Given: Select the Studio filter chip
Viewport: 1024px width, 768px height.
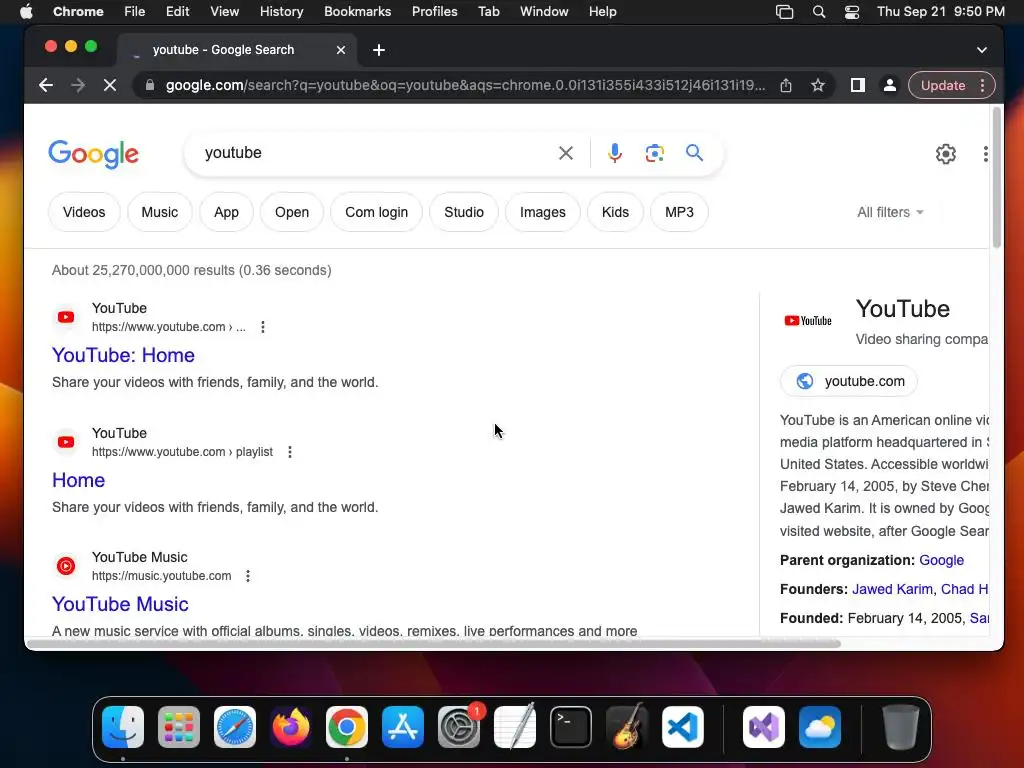Looking at the screenshot, I should [464, 212].
